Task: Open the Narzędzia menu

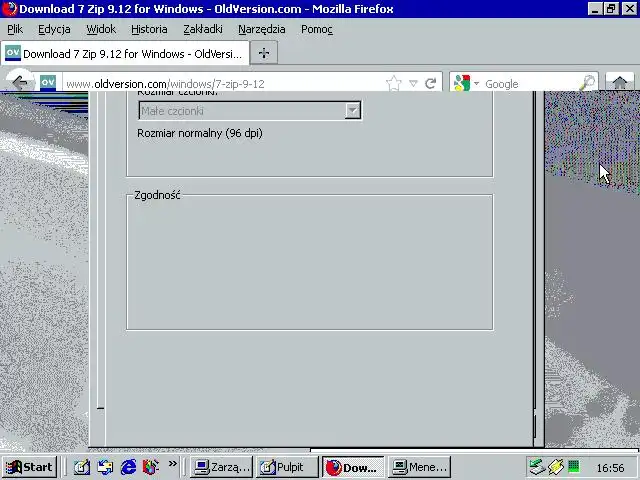Action: (x=261, y=29)
